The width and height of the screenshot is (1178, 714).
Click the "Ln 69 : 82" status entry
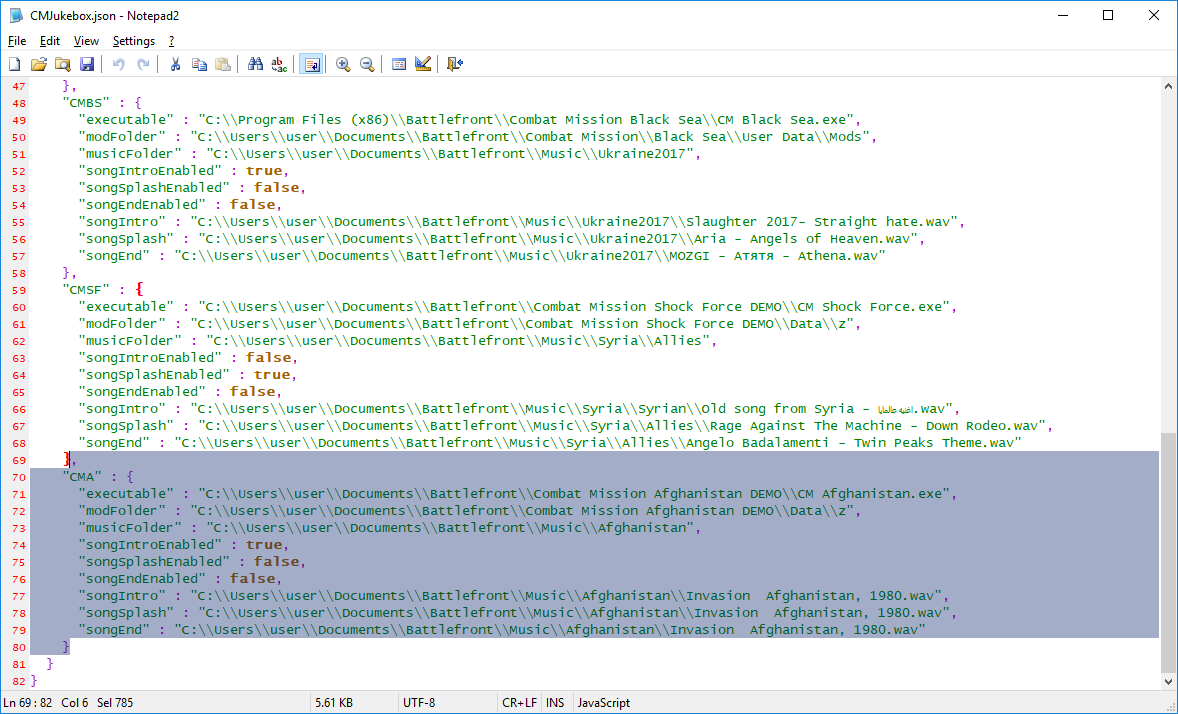pos(28,703)
